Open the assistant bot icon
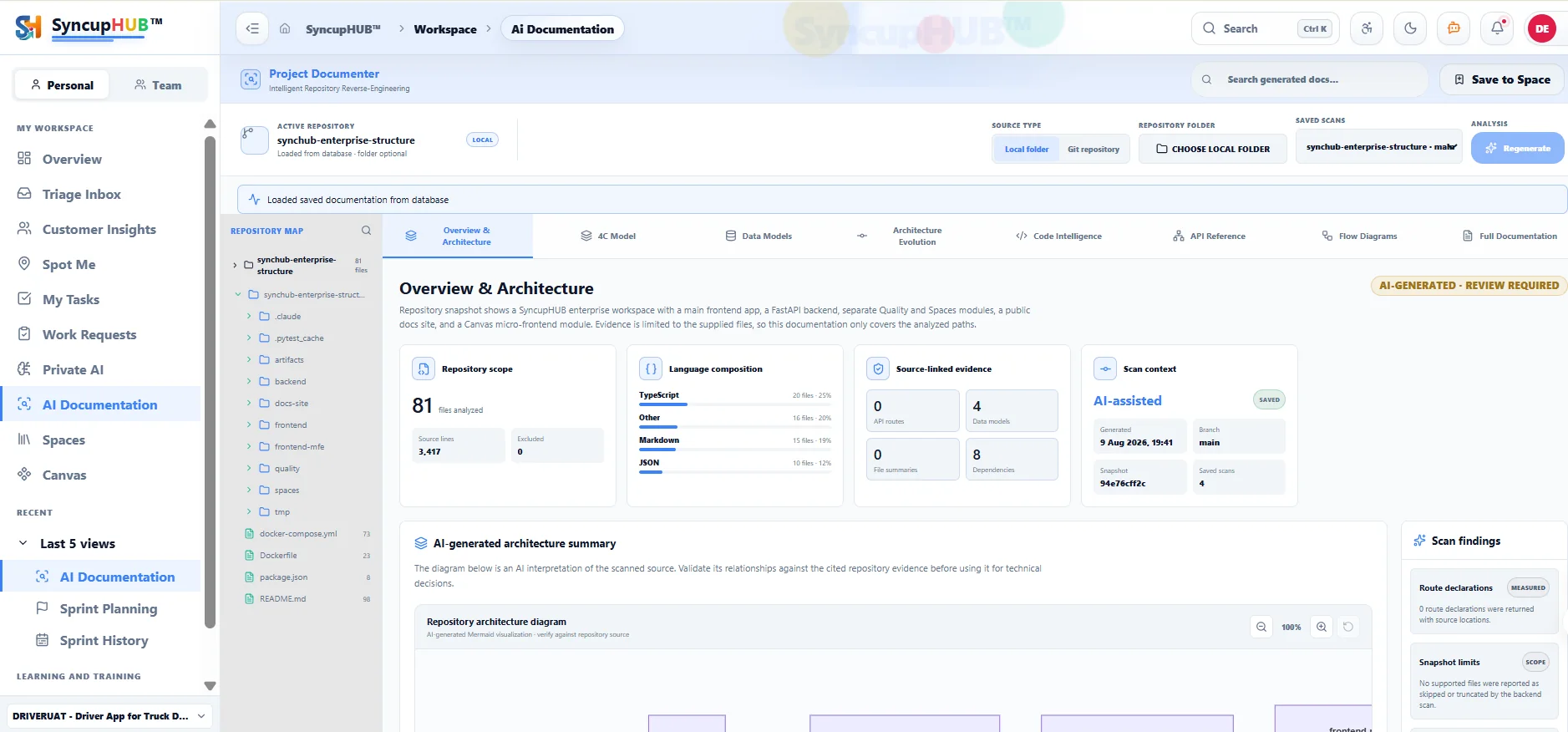Image resolution: width=1568 pixels, height=732 pixels. click(x=1454, y=28)
